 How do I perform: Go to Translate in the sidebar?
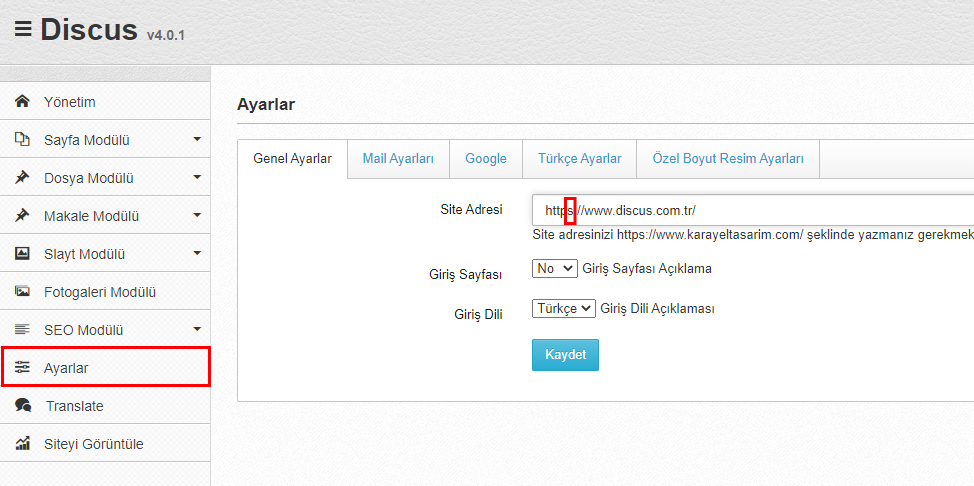click(105, 406)
